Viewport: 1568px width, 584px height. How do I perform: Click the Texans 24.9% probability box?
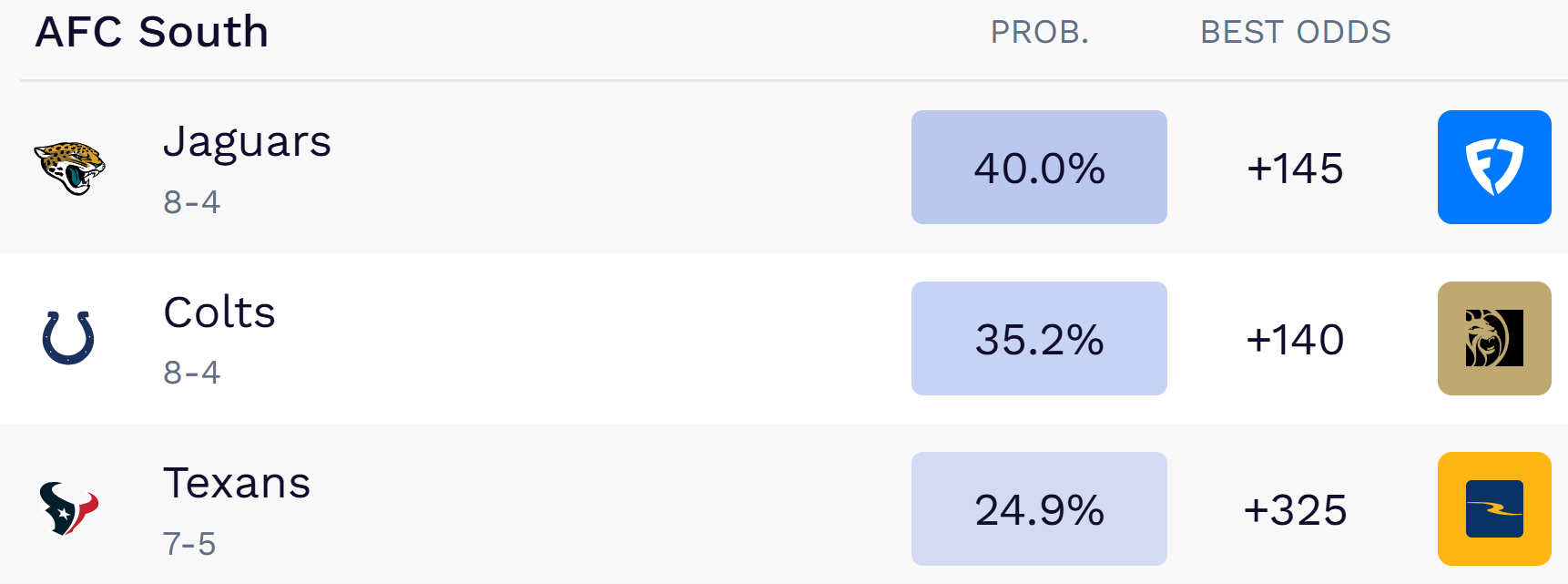(x=1039, y=508)
